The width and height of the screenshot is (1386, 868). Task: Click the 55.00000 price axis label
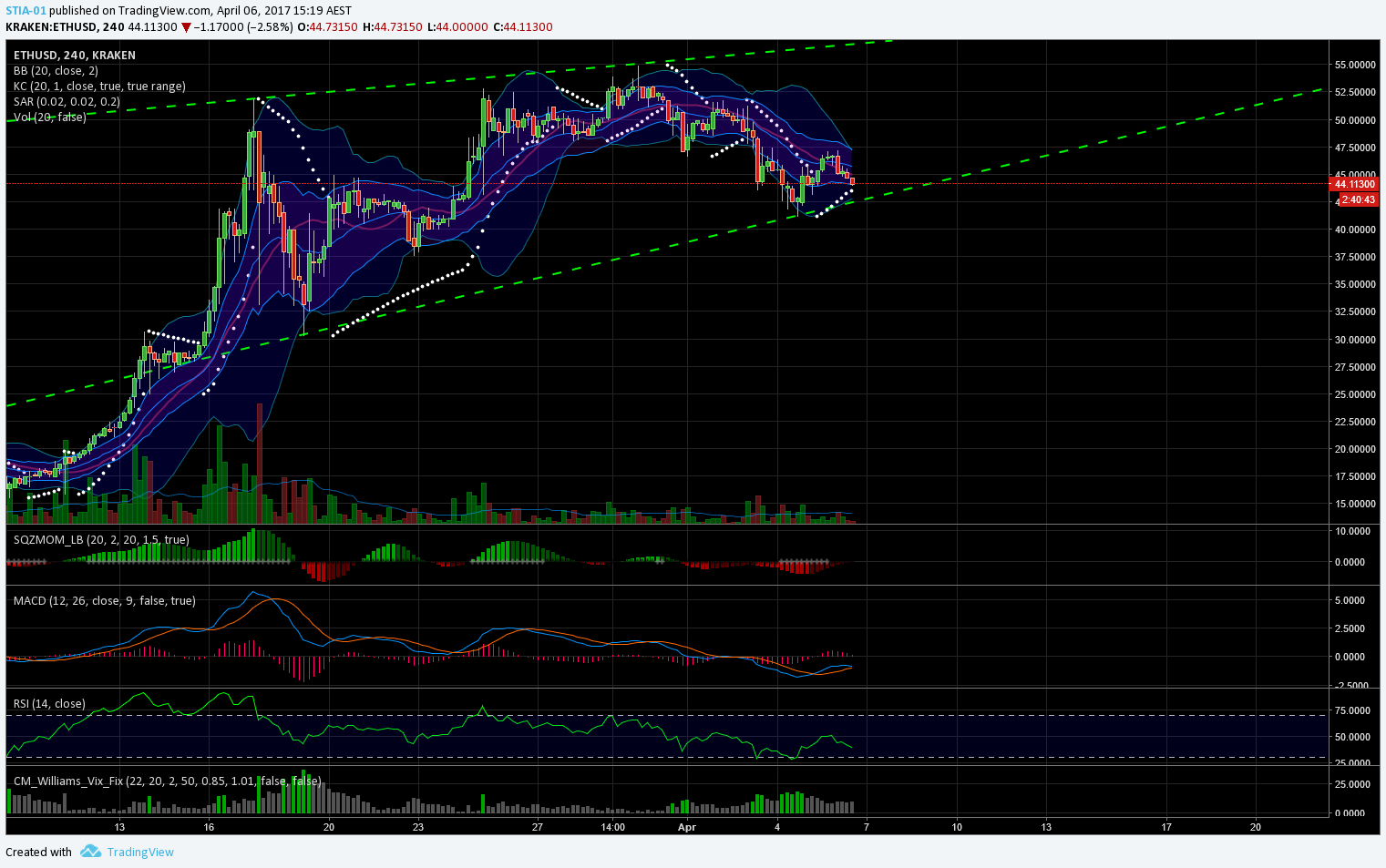click(x=1356, y=66)
